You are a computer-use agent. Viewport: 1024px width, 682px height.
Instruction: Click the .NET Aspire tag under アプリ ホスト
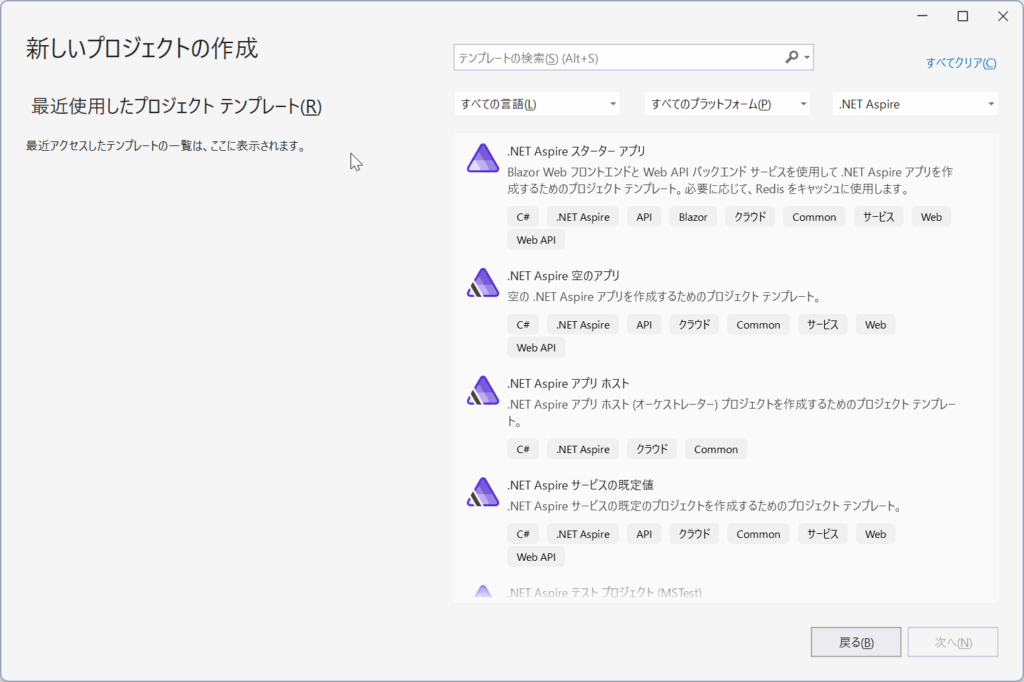(583, 449)
